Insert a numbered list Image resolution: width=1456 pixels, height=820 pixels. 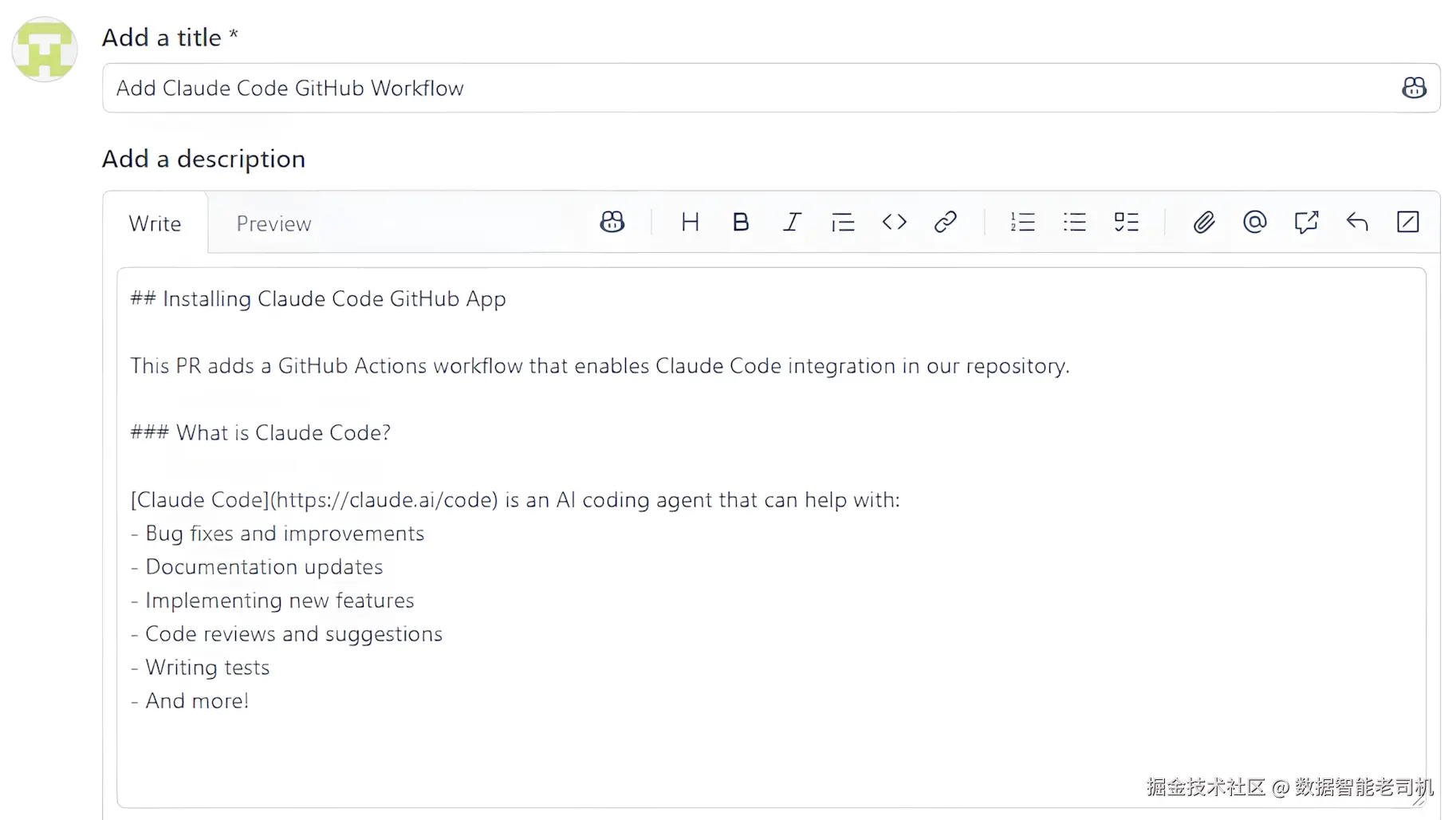(x=1023, y=222)
